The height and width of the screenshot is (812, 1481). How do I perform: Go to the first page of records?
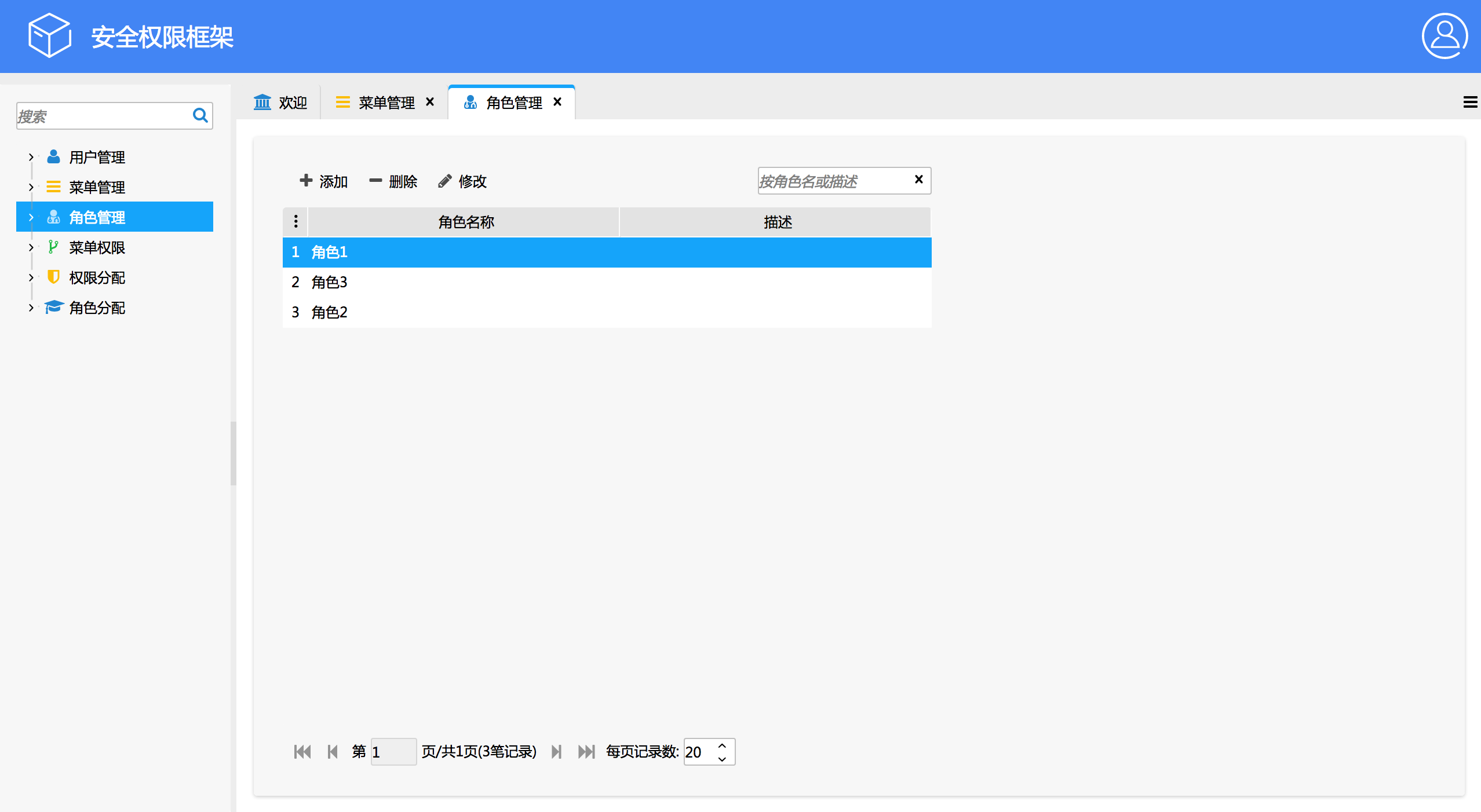coord(302,752)
